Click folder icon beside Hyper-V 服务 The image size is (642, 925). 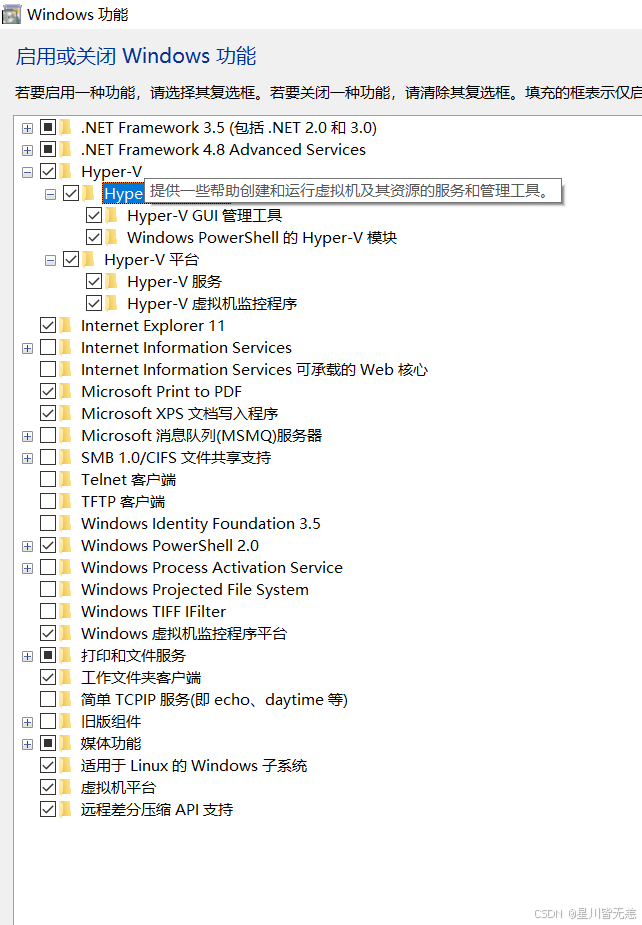112,281
